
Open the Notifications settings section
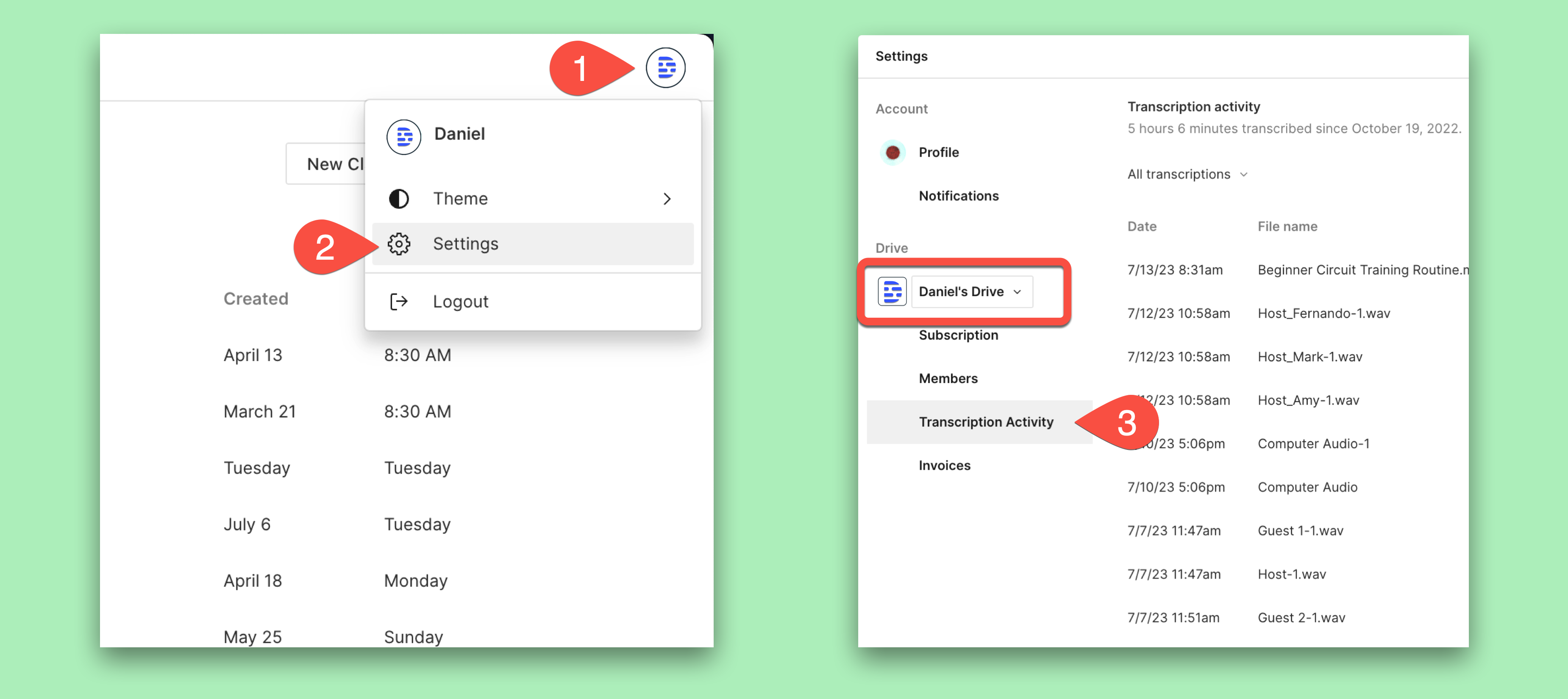click(958, 196)
